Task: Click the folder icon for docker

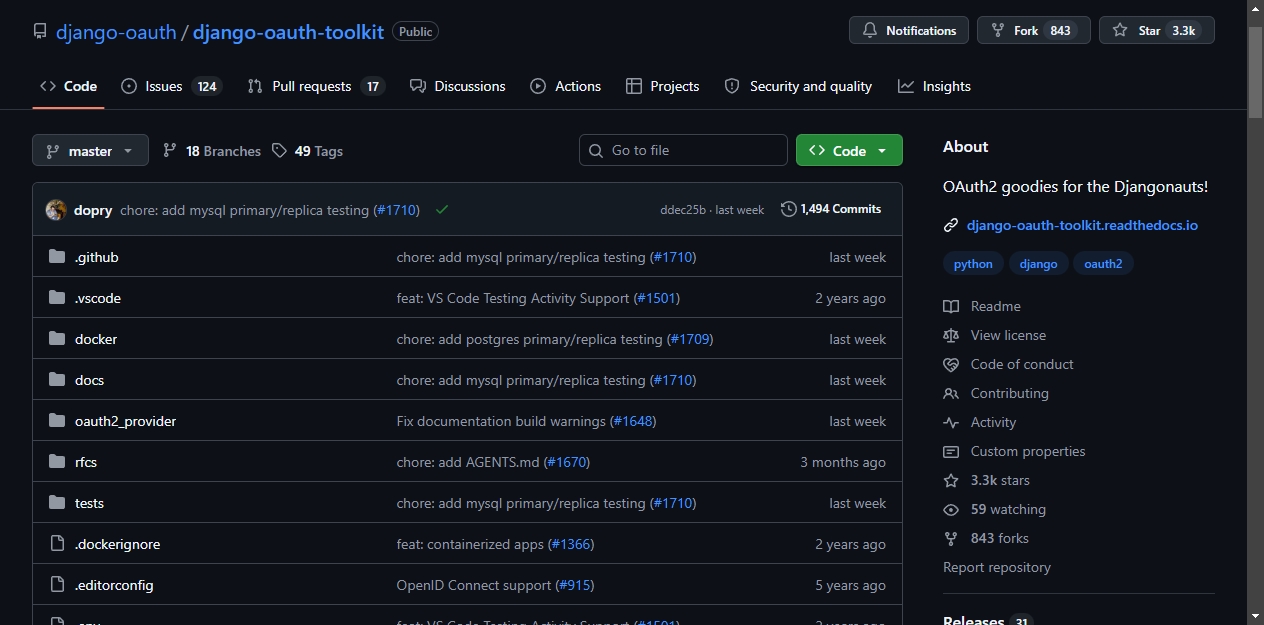Action: tap(57, 339)
